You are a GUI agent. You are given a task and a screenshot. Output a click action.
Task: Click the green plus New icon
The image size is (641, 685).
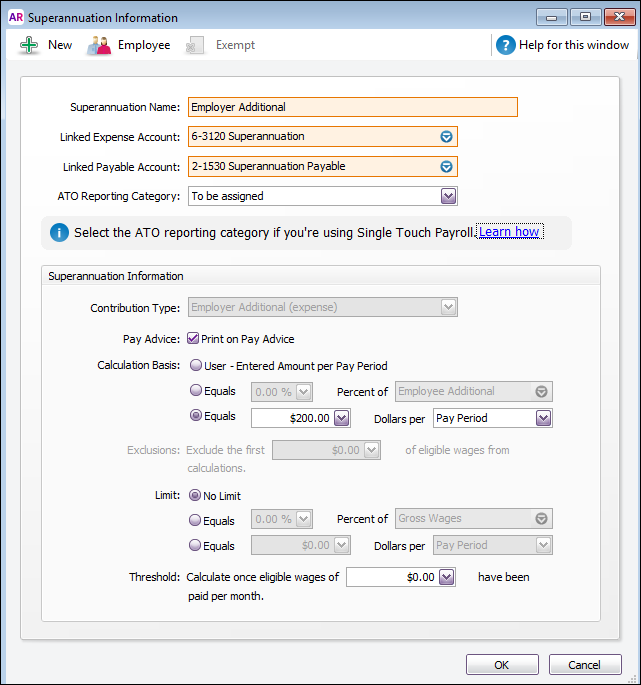(29, 45)
